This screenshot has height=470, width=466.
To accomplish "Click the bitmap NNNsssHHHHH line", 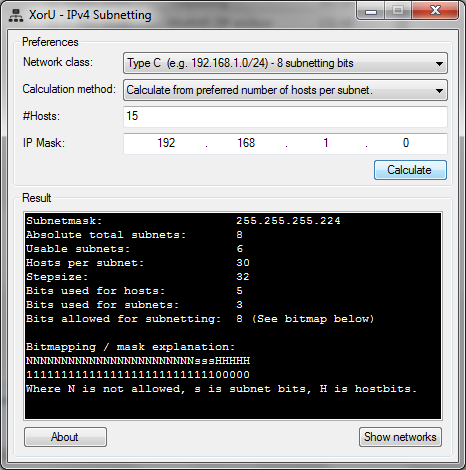I will tap(138, 361).
